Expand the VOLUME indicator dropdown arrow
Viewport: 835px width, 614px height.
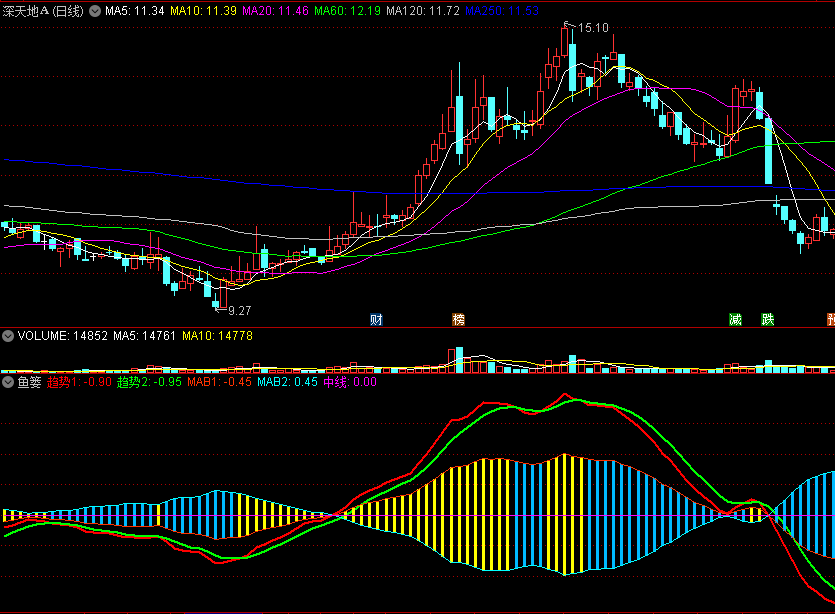pyautogui.click(x=8, y=336)
